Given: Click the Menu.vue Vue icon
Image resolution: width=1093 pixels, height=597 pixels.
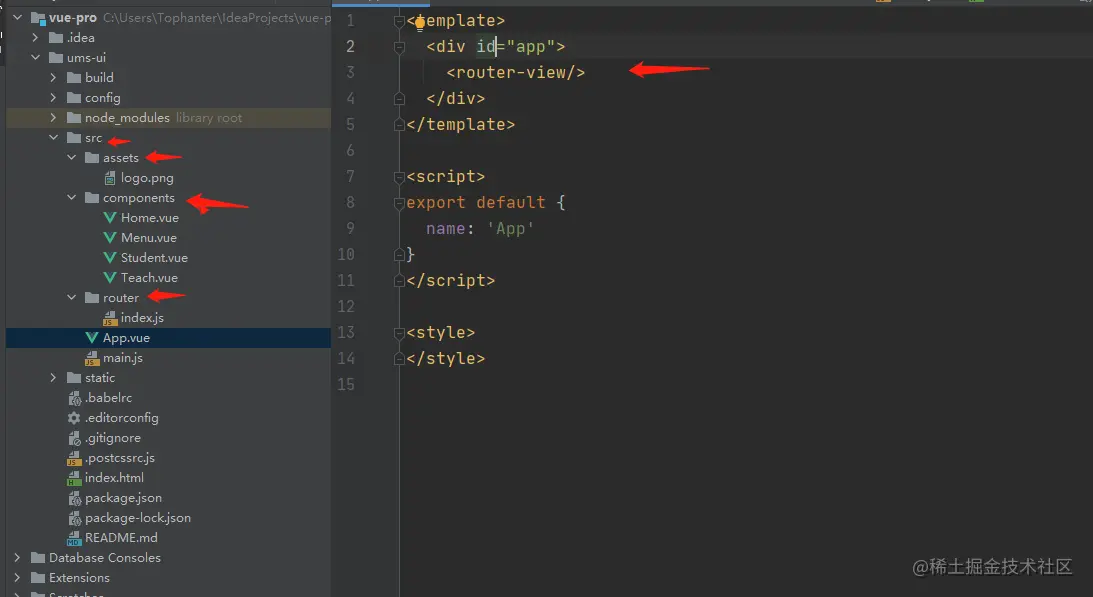Looking at the screenshot, I should (x=109, y=238).
